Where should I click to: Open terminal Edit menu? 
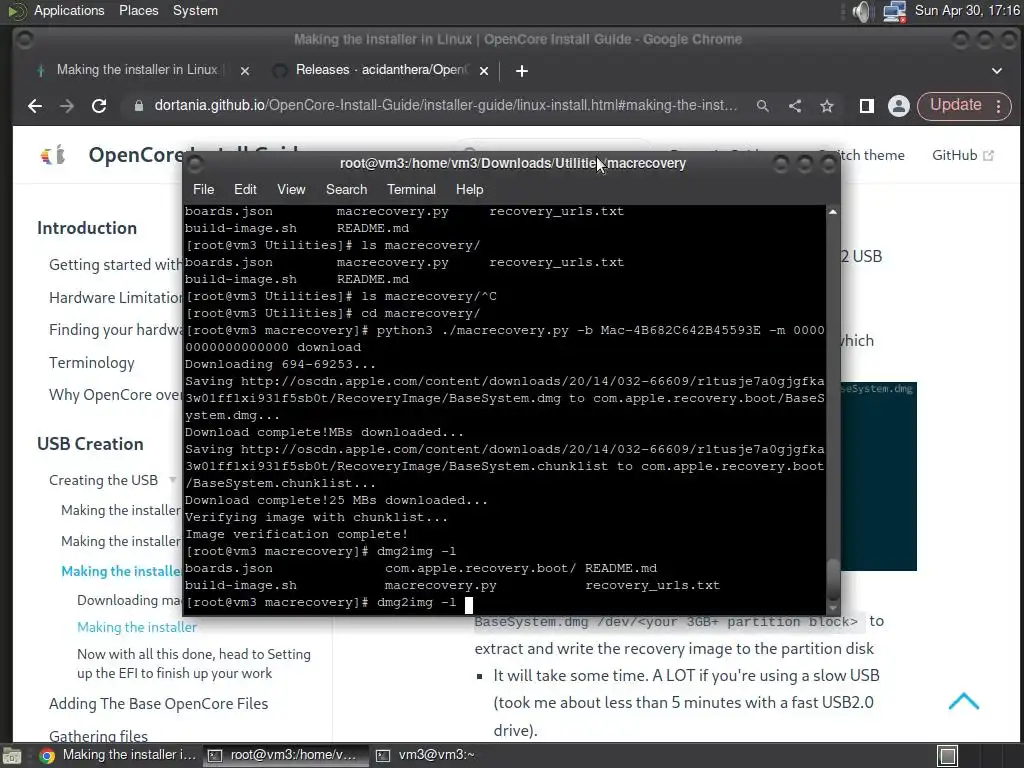(245, 189)
